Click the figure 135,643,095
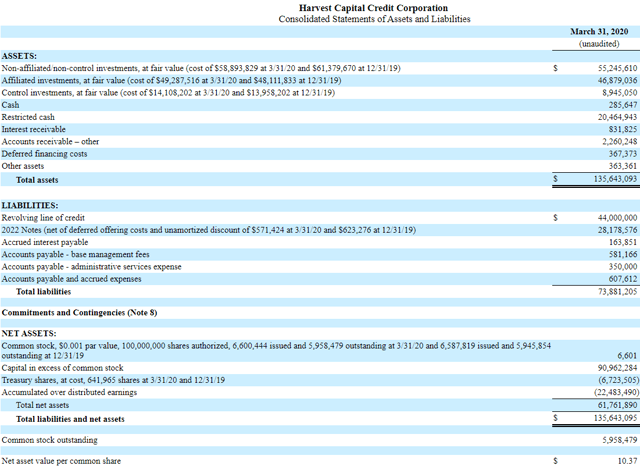 click(x=615, y=418)
